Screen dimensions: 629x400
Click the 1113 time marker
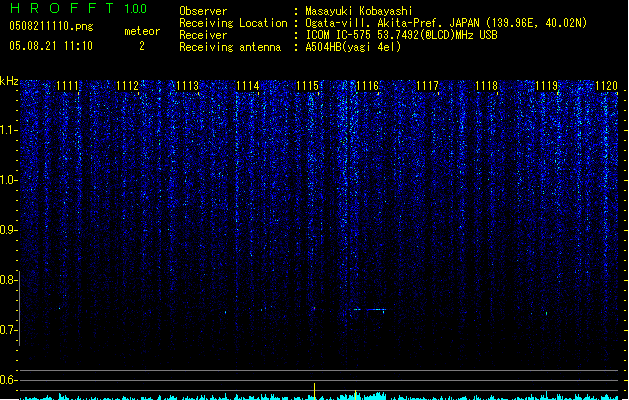(187, 86)
